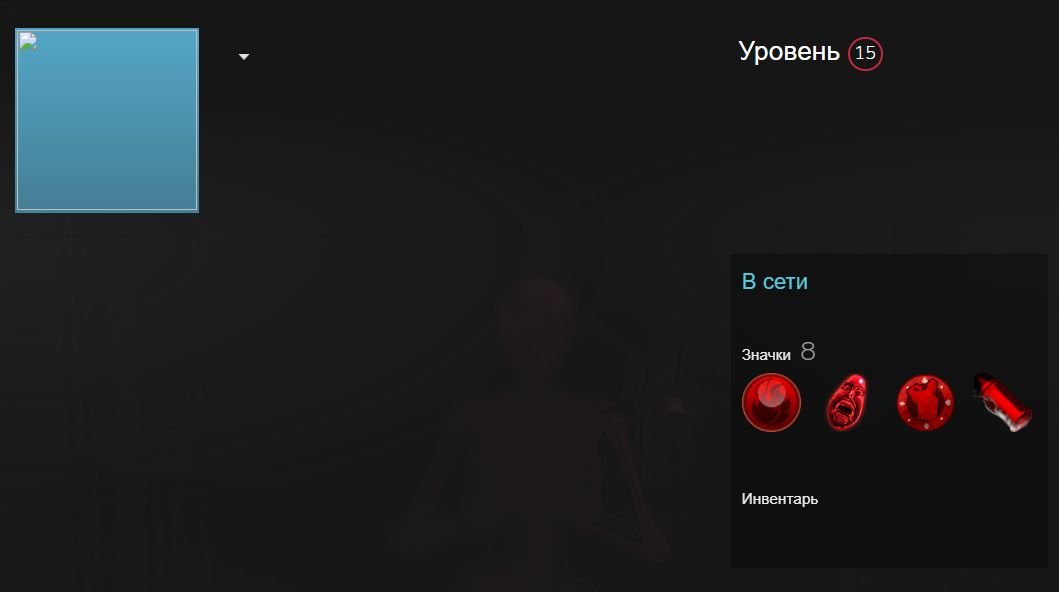Open the blue profile avatar image
Screen dimensions: 1059x592
(x=107, y=120)
